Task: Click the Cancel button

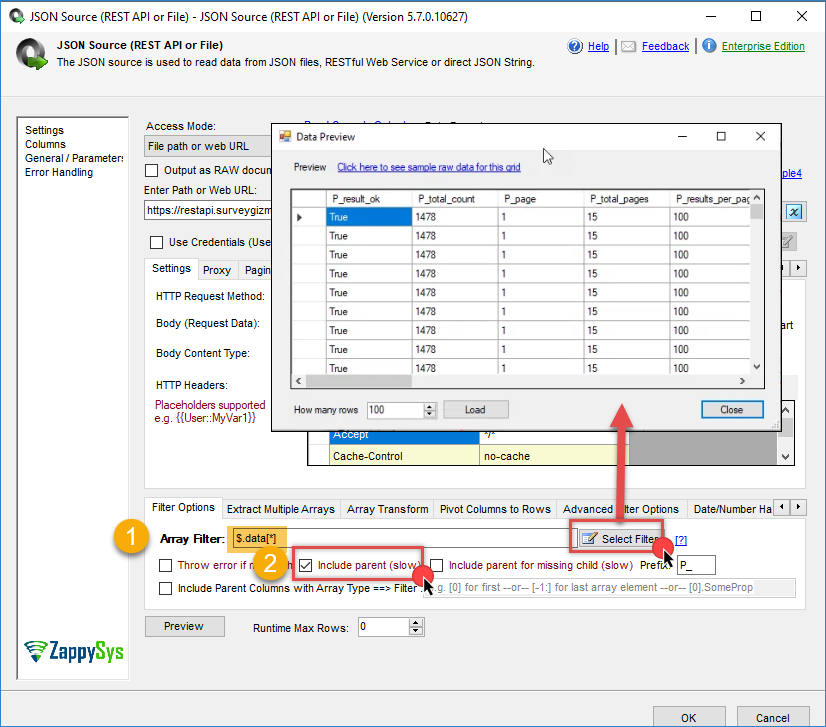Action: click(x=773, y=718)
